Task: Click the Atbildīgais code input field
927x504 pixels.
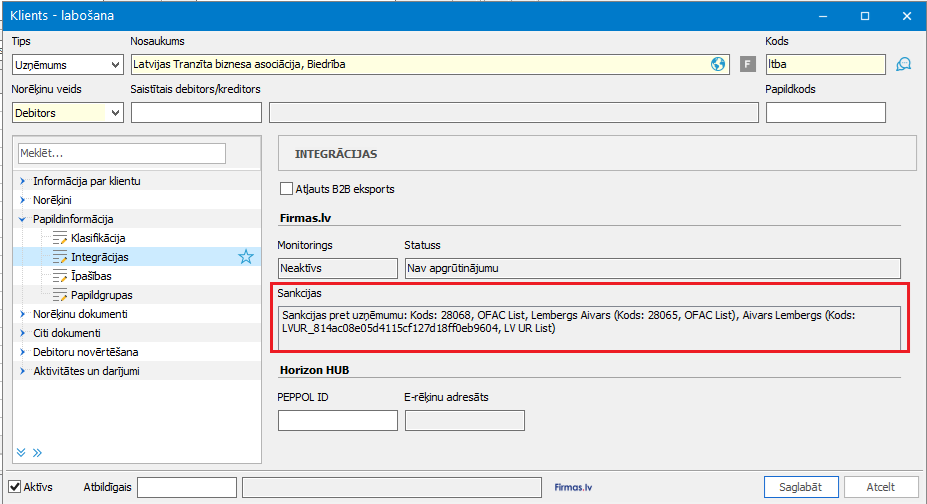Action: (187, 487)
